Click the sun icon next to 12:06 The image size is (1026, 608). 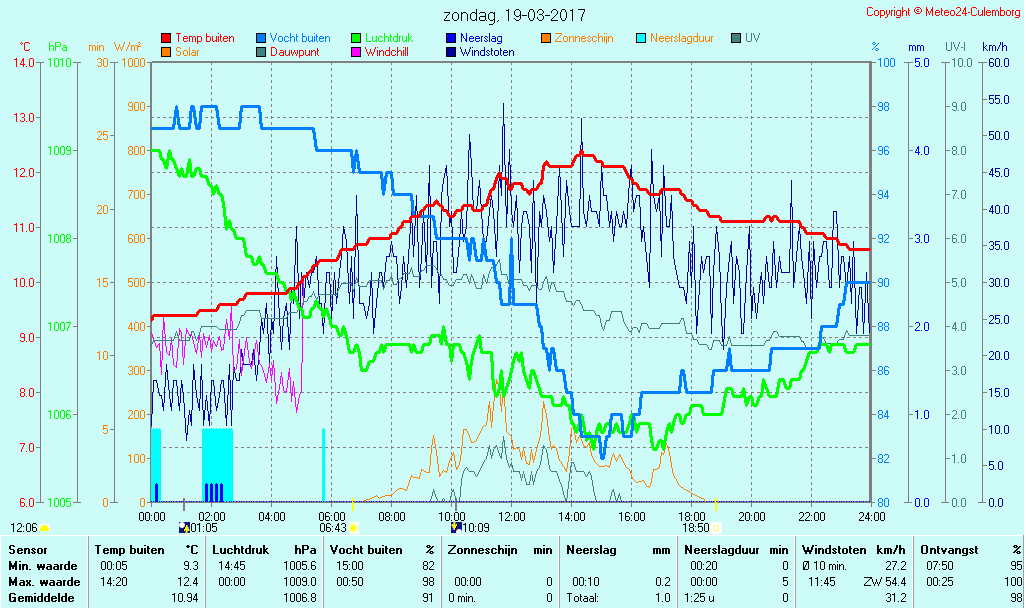45,528
